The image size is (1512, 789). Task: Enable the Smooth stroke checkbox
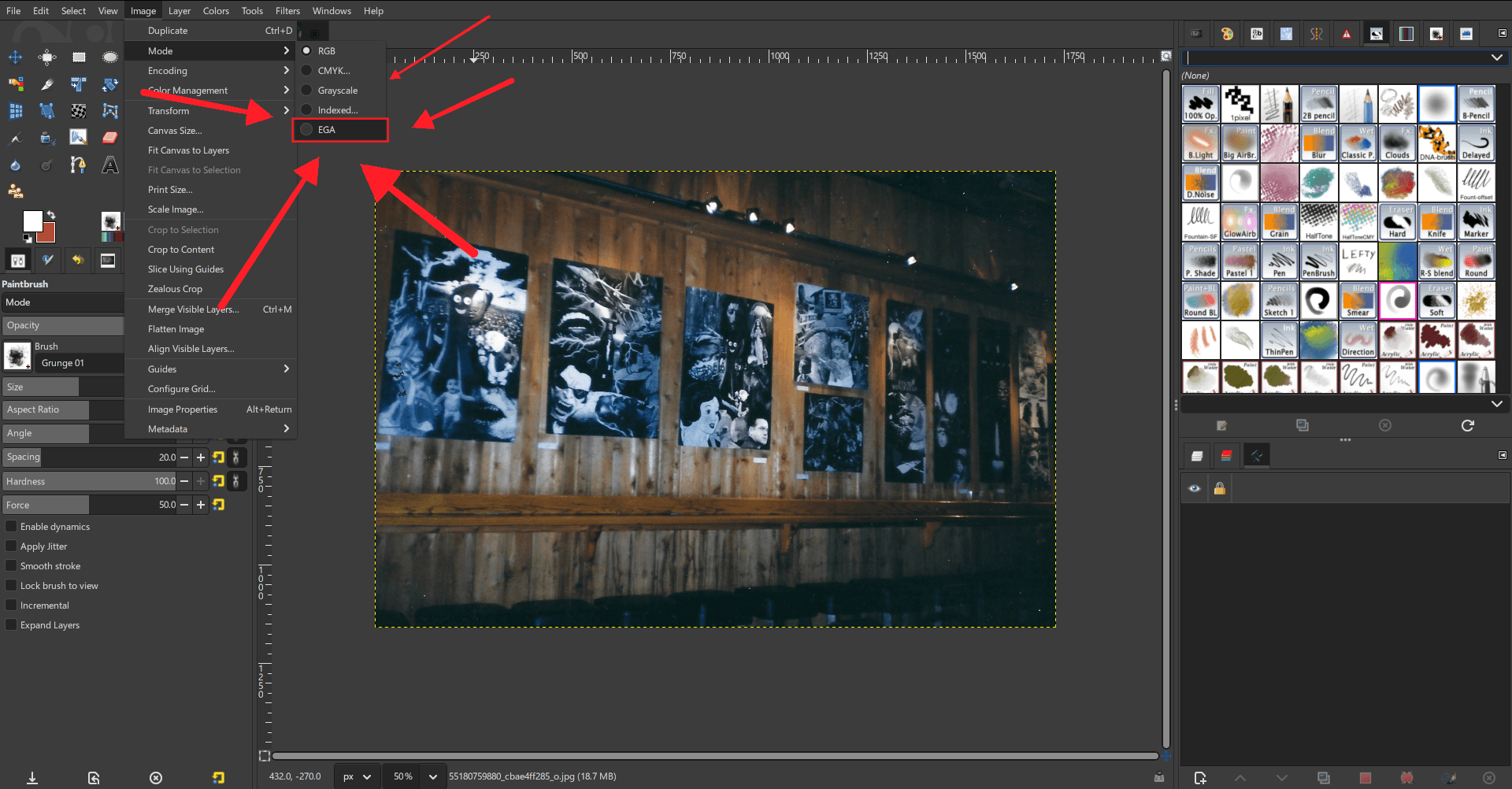[x=11, y=566]
